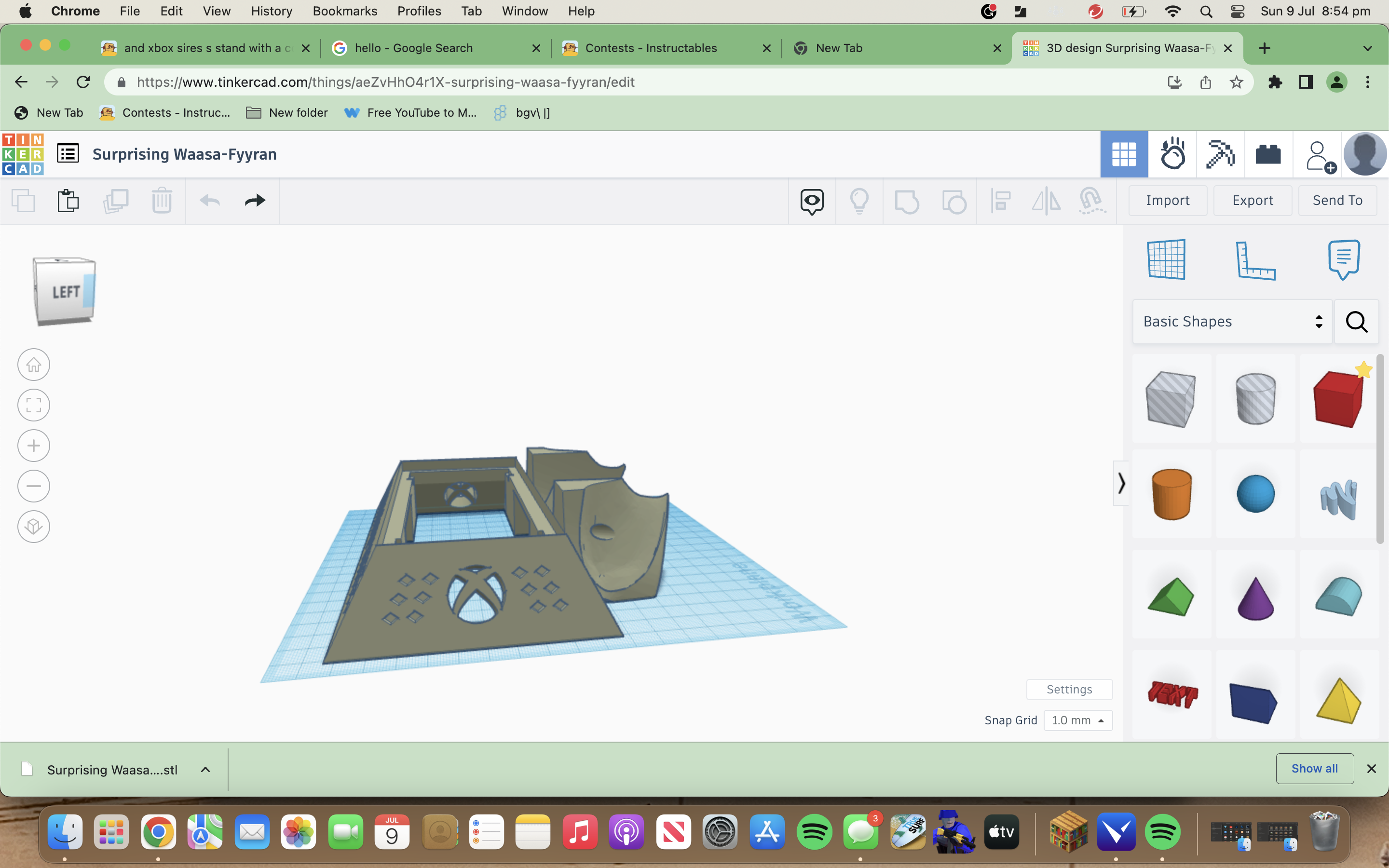Click the Group shapes icon
This screenshot has height=868, width=1389.
click(907, 201)
